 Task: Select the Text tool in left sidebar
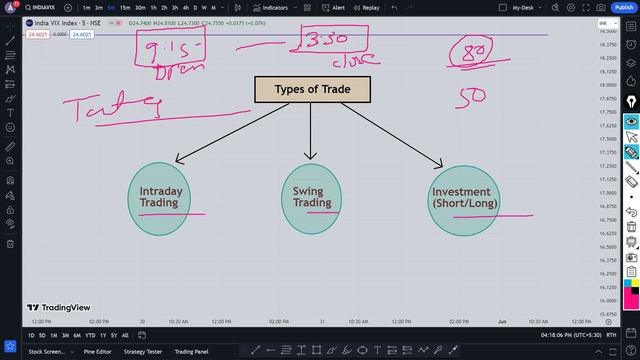tap(10, 113)
